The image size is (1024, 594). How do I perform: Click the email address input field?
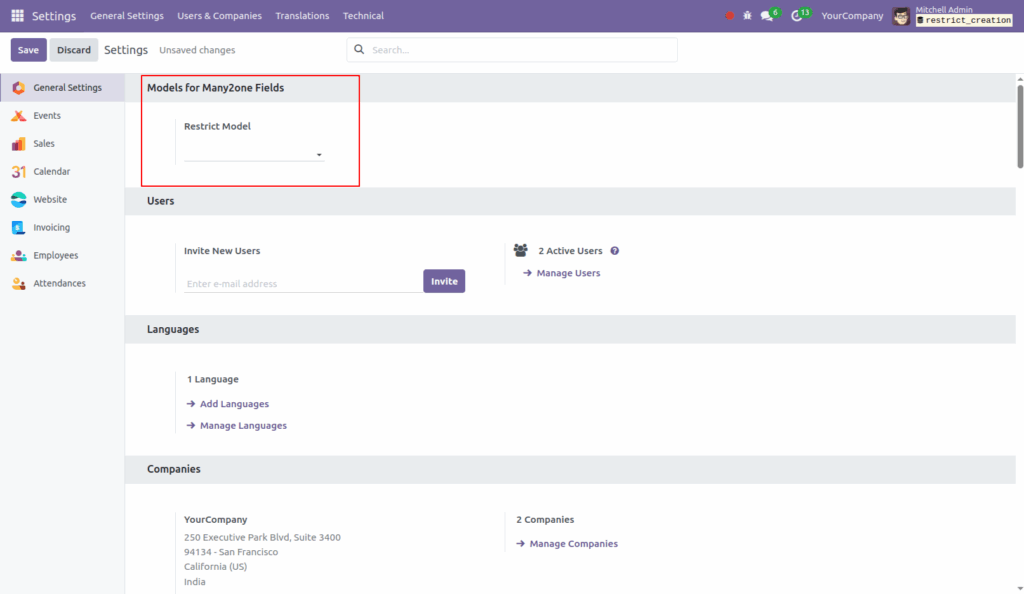(300, 281)
